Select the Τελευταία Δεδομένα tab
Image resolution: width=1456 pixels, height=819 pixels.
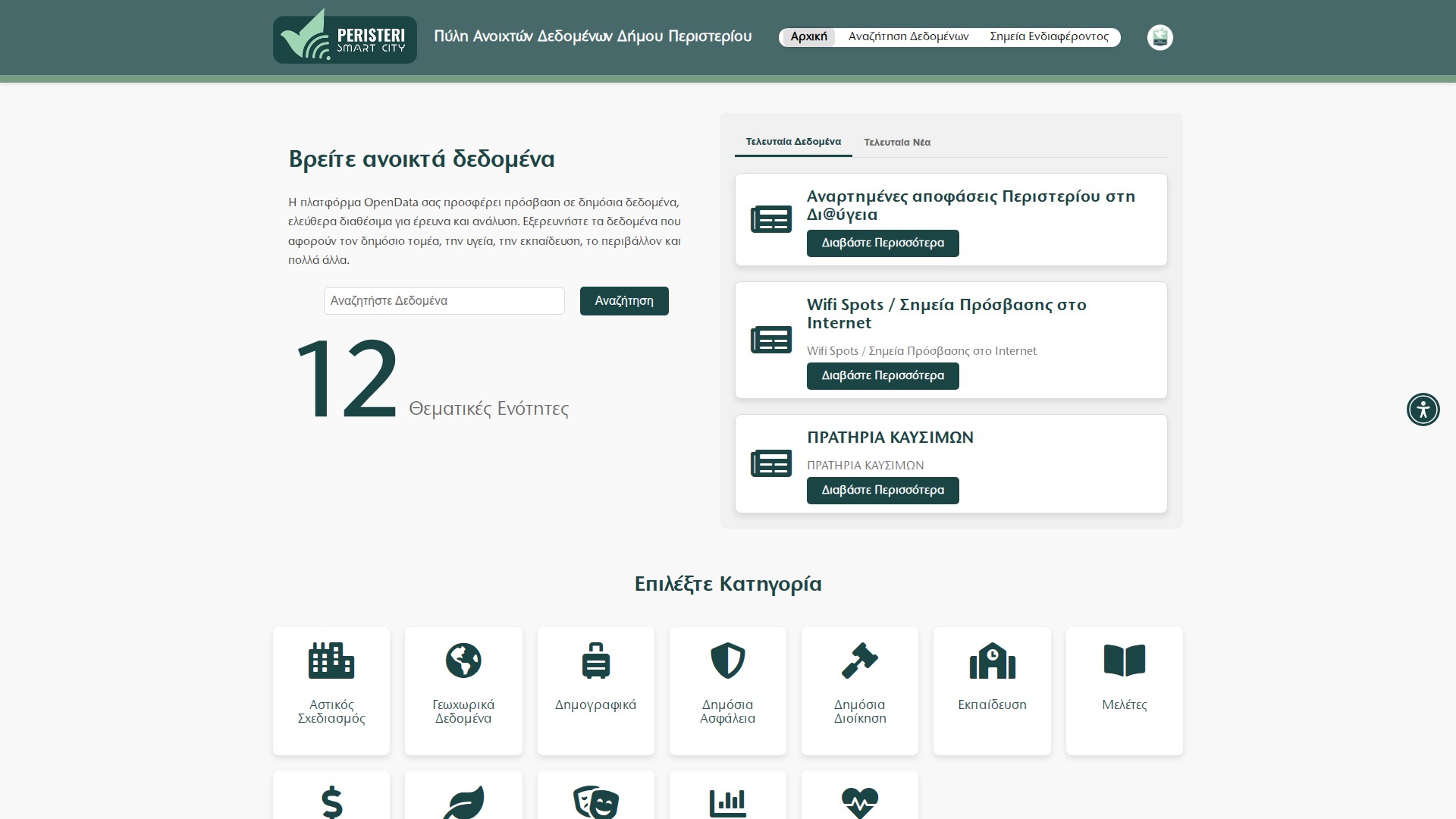[792, 142]
